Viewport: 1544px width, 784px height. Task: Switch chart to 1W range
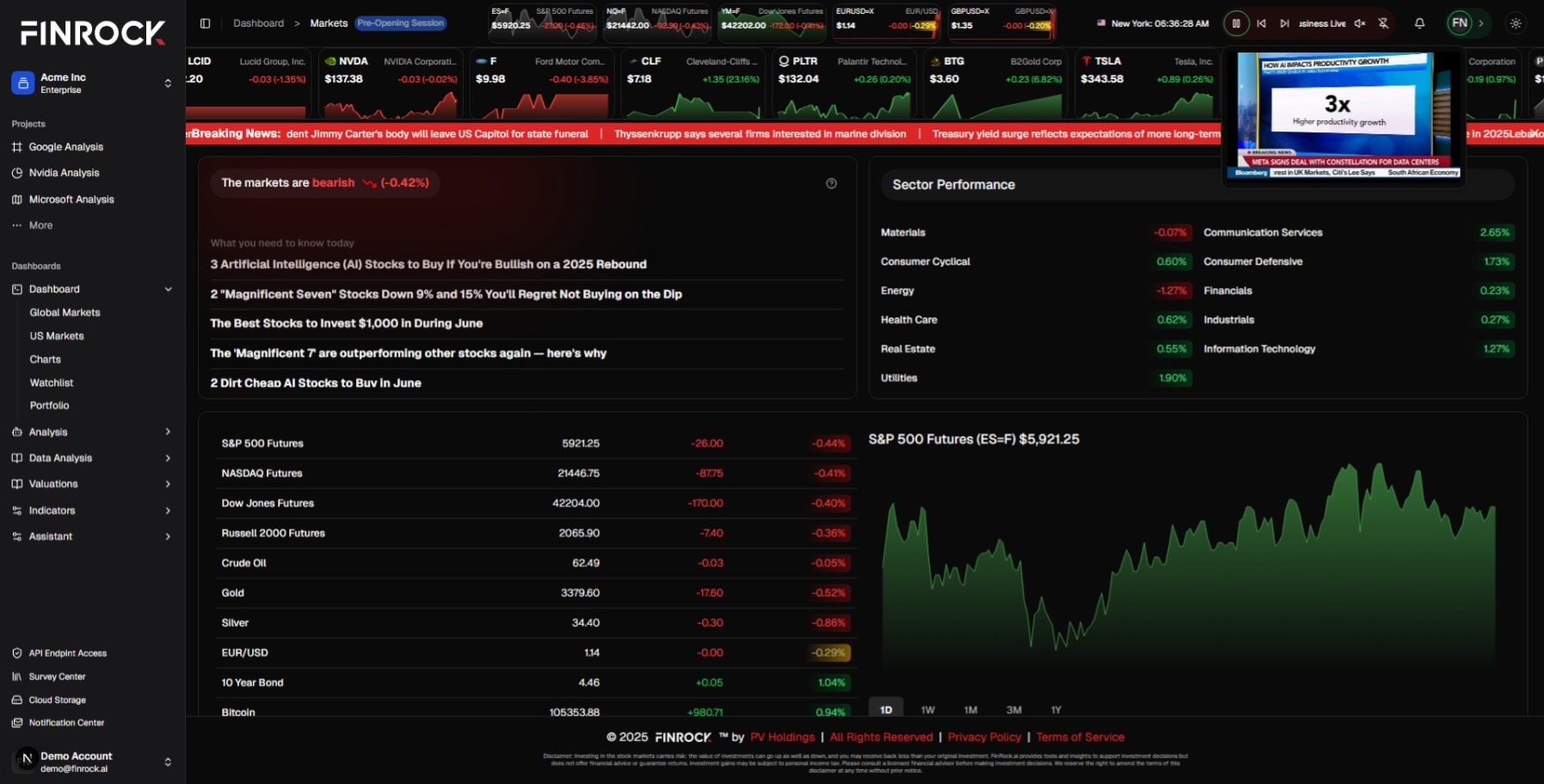tap(928, 710)
